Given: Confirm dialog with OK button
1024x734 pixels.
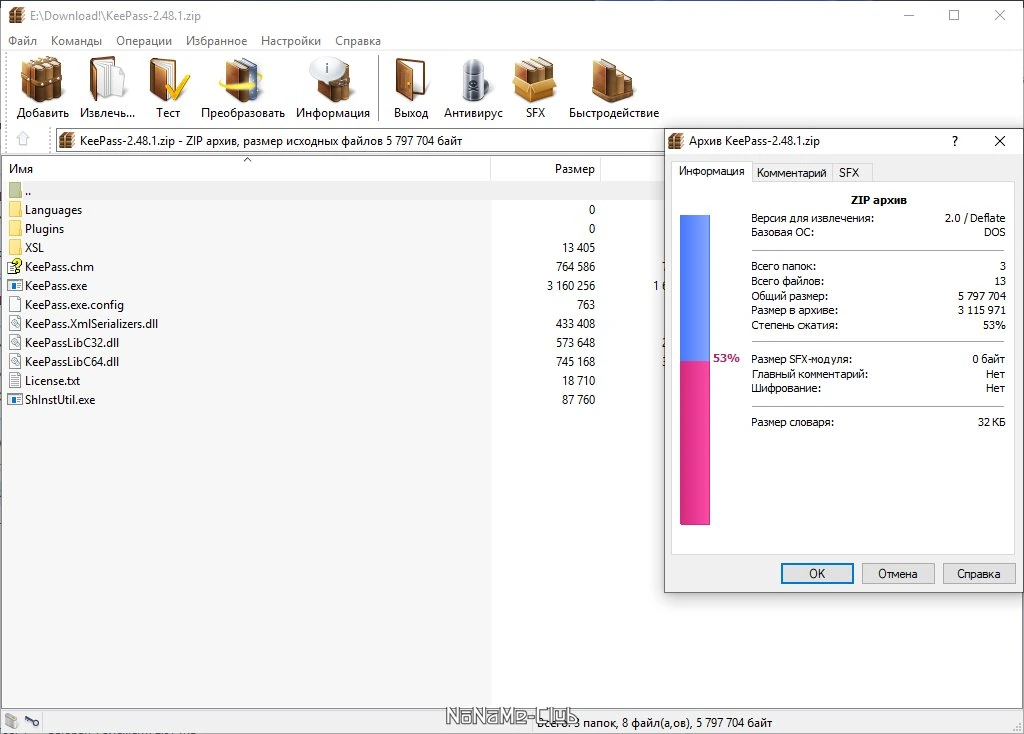Looking at the screenshot, I should pos(817,573).
